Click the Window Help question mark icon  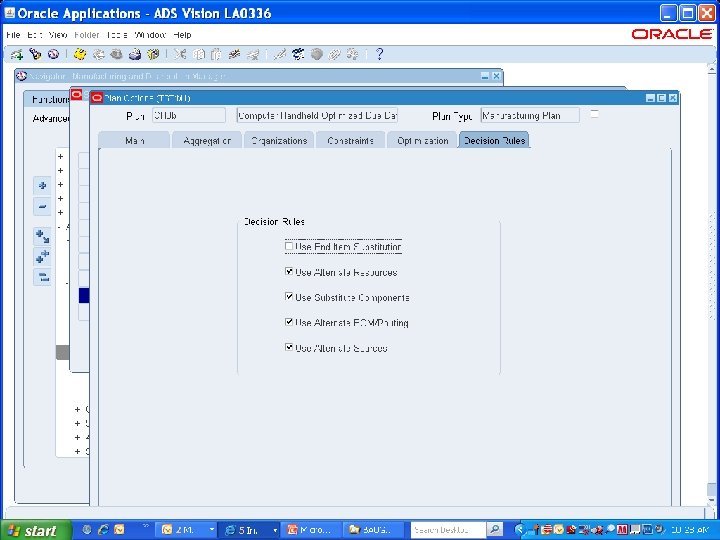(379, 55)
